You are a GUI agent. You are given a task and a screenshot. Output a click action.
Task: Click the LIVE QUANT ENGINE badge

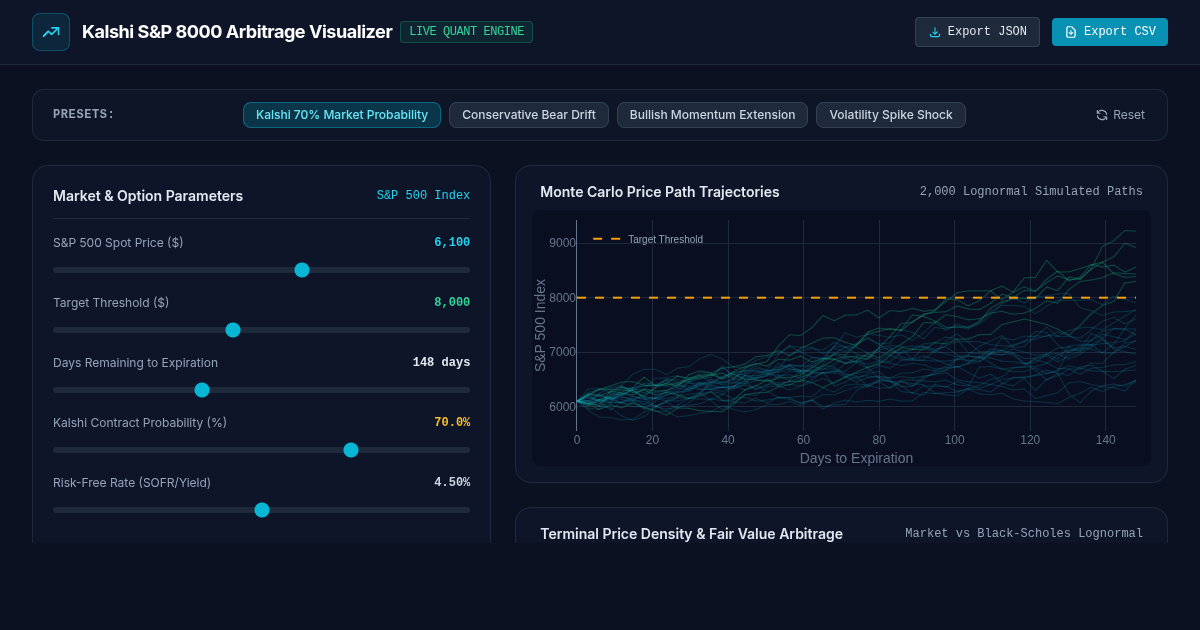pos(466,32)
